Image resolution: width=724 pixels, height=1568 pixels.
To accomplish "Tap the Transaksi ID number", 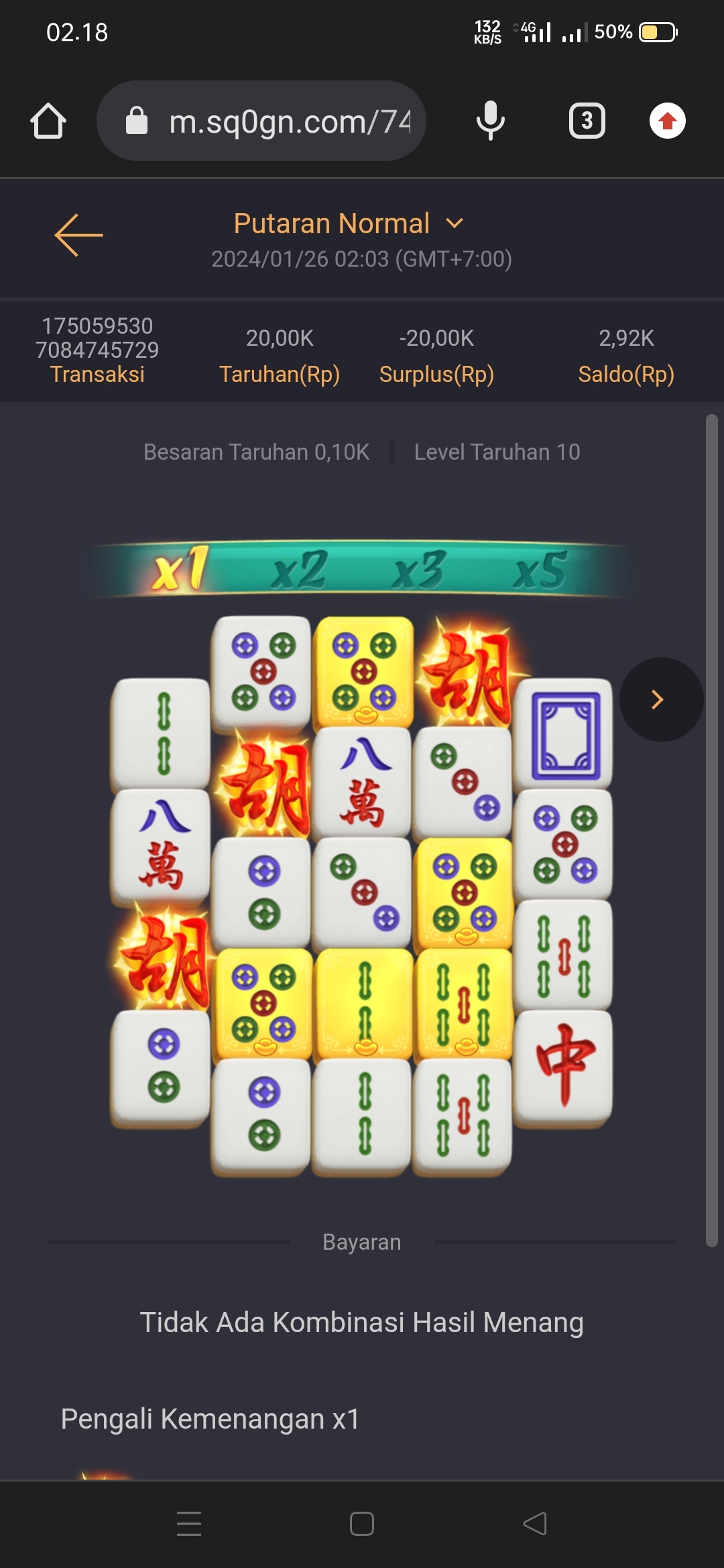I will [97, 338].
